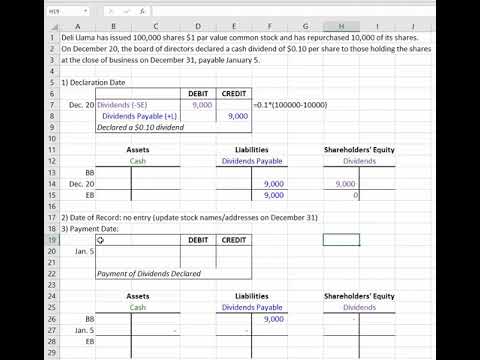Select highlighted column H header
This screenshot has width=480, height=360.
pyautogui.click(x=341, y=26)
